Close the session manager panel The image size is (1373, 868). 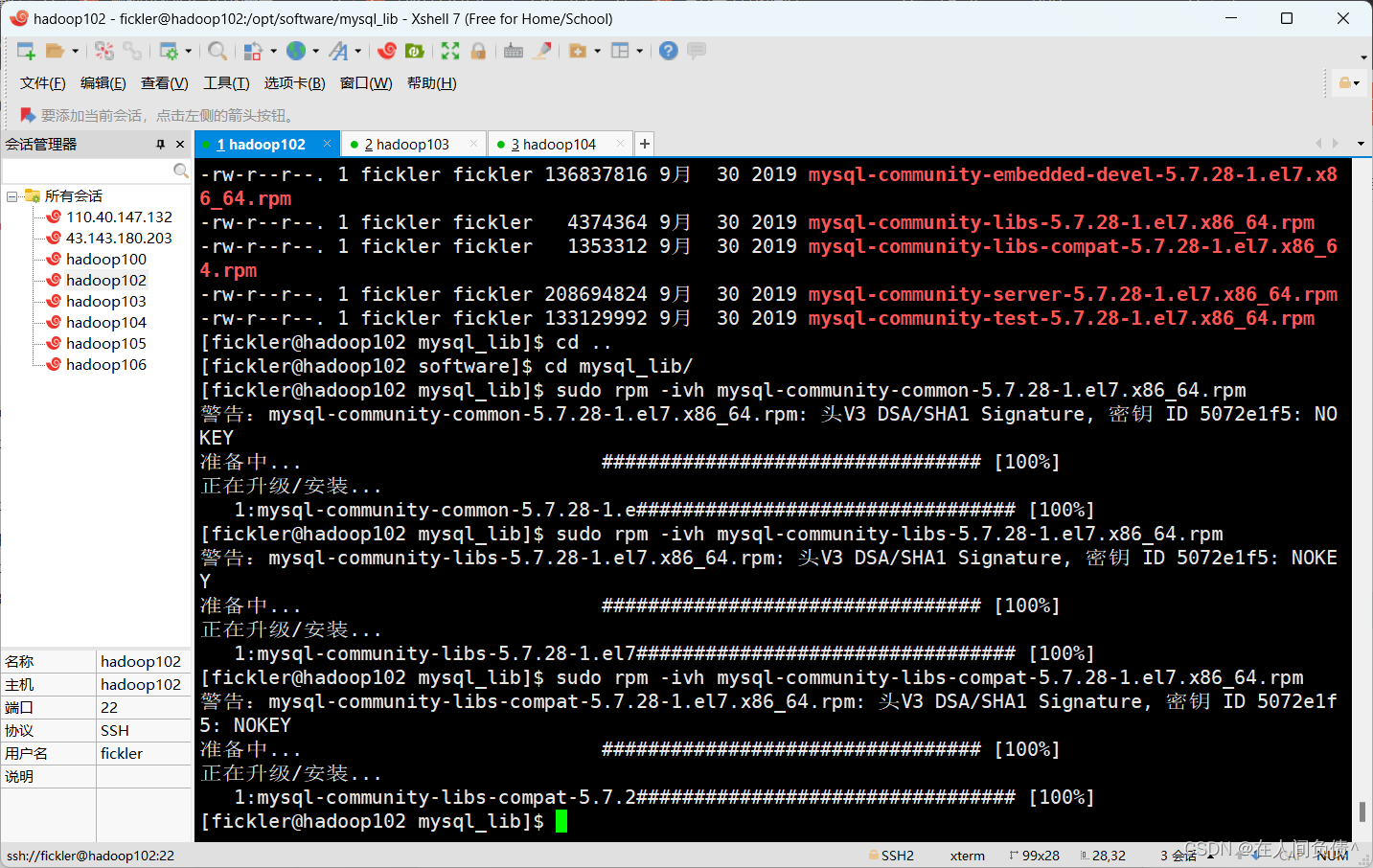click(x=180, y=145)
